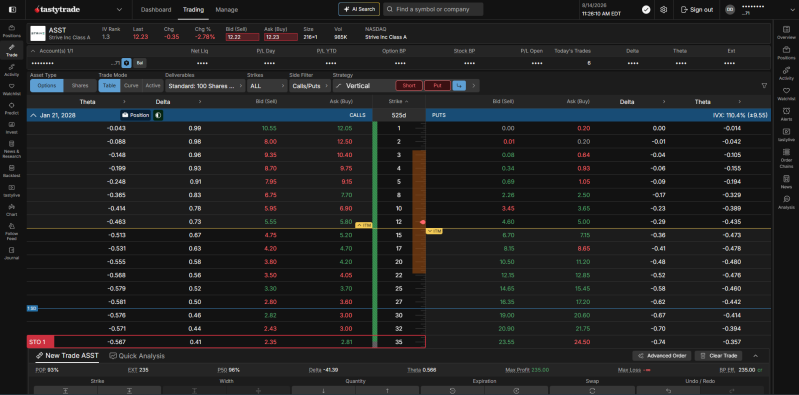Screen dimensions: 799x395
Task: Switch asset type to Shares
Action: coord(79,86)
